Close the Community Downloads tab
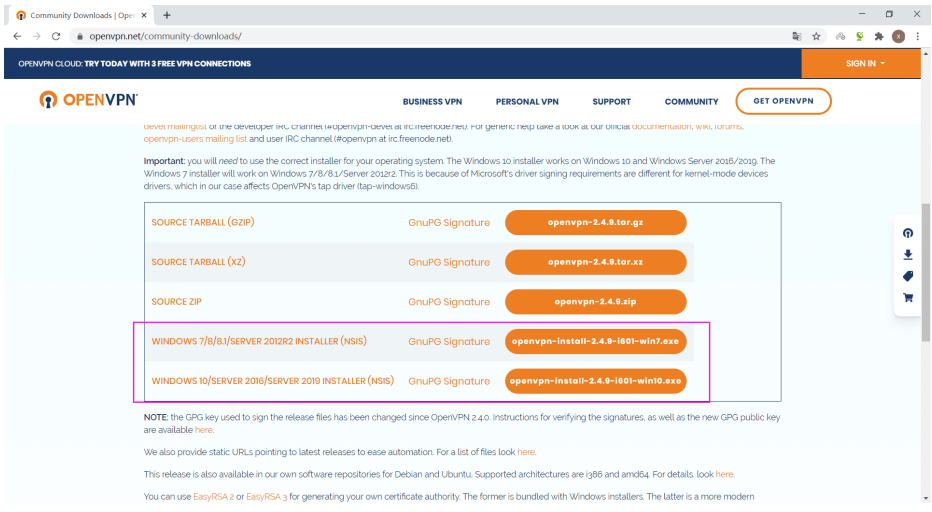The height and width of the screenshot is (512, 932). pos(144,15)
